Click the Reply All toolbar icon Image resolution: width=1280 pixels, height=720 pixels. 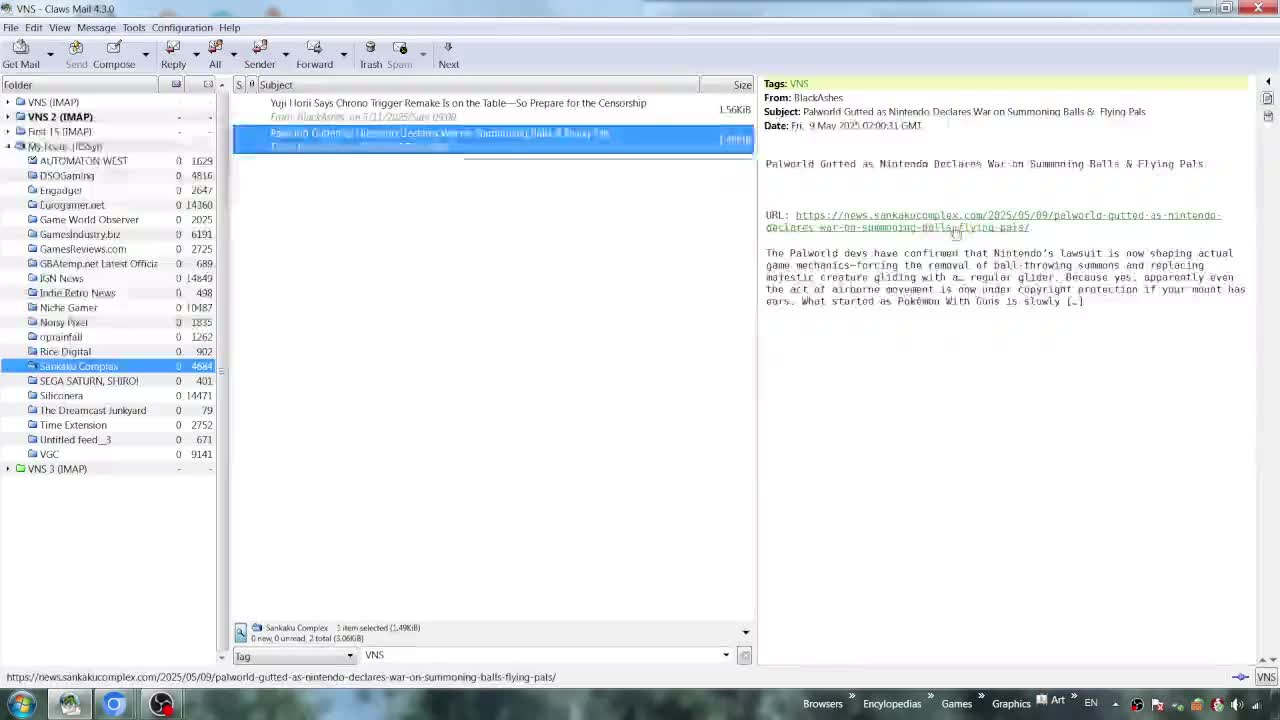pos(215,54)
